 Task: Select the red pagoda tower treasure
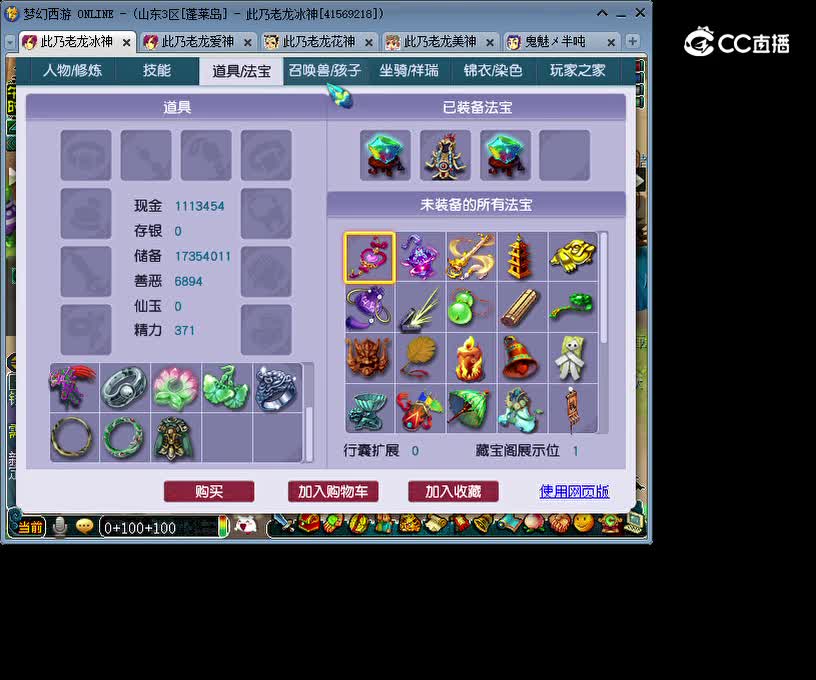[521, 258]
